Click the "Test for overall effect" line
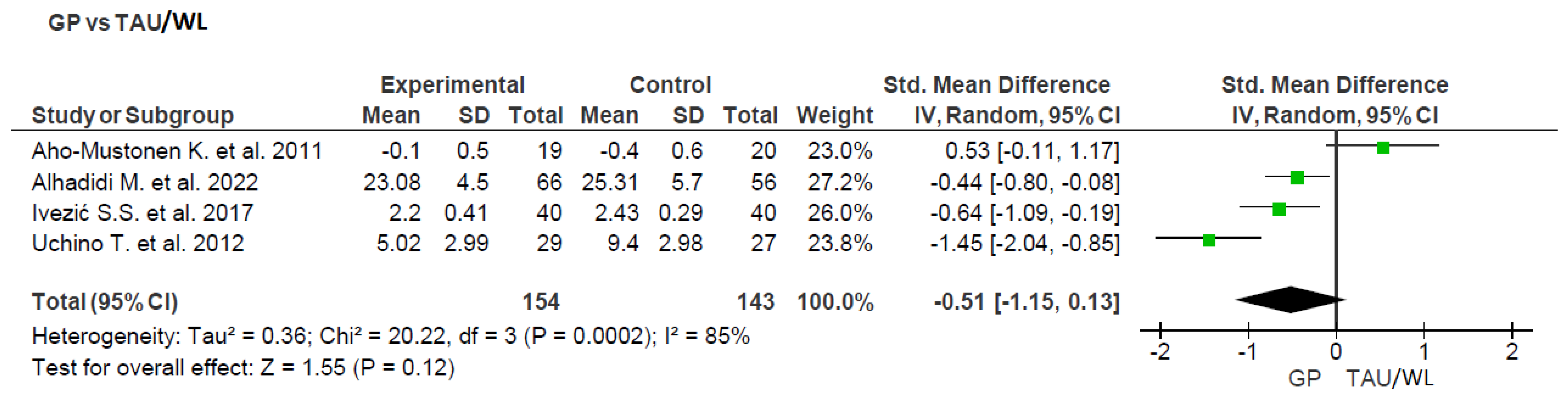Viewport: 1568px width, 398px height. (243, 367)
